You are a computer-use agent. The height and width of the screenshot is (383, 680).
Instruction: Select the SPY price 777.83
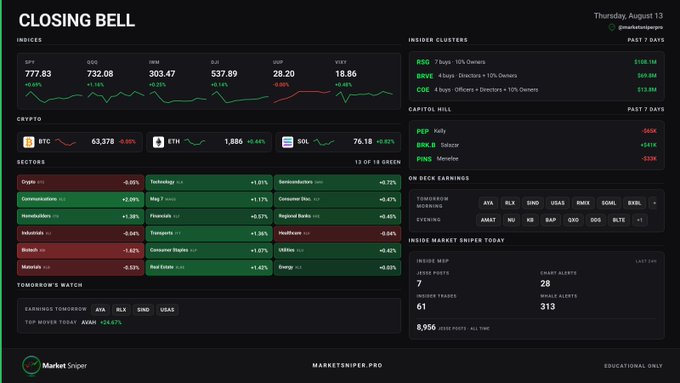pos(38,74)
